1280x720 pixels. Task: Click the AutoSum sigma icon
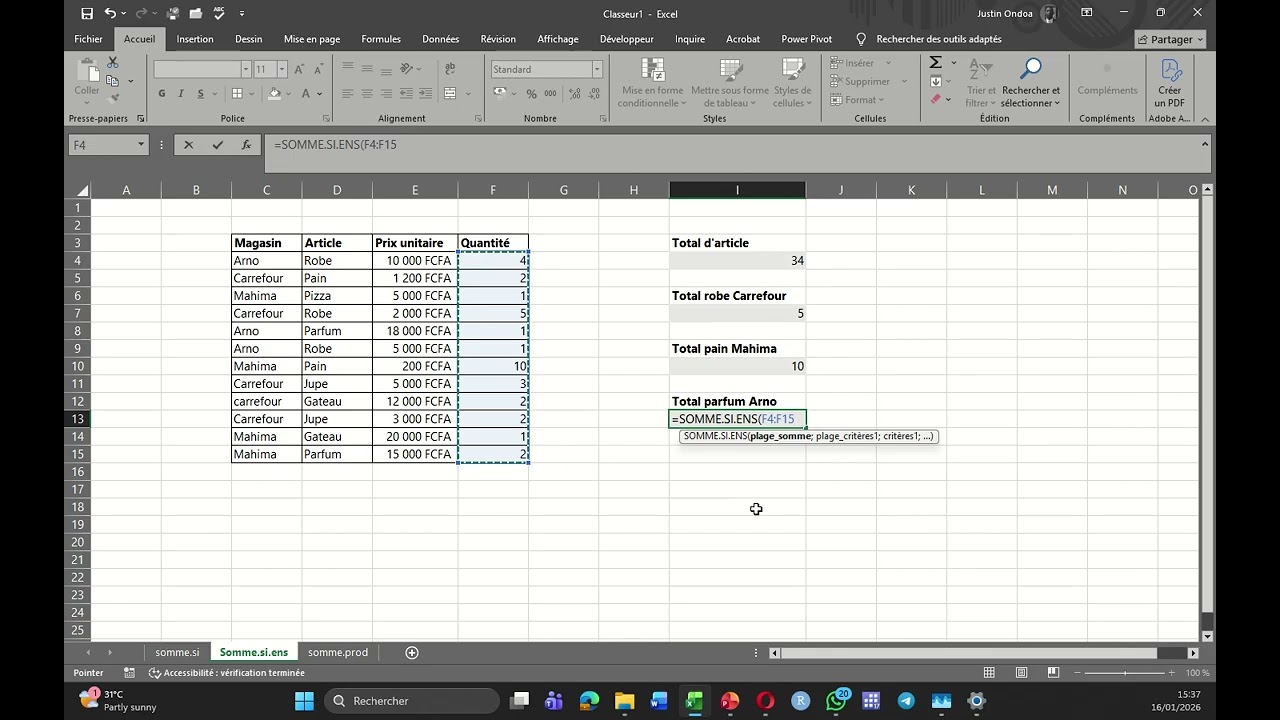(935, 63)
